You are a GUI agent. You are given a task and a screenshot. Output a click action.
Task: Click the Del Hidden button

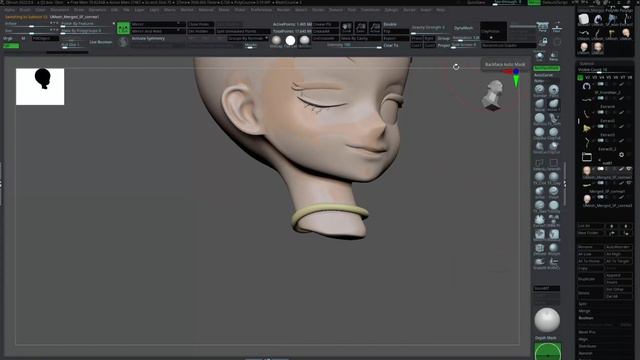point(200,31)
